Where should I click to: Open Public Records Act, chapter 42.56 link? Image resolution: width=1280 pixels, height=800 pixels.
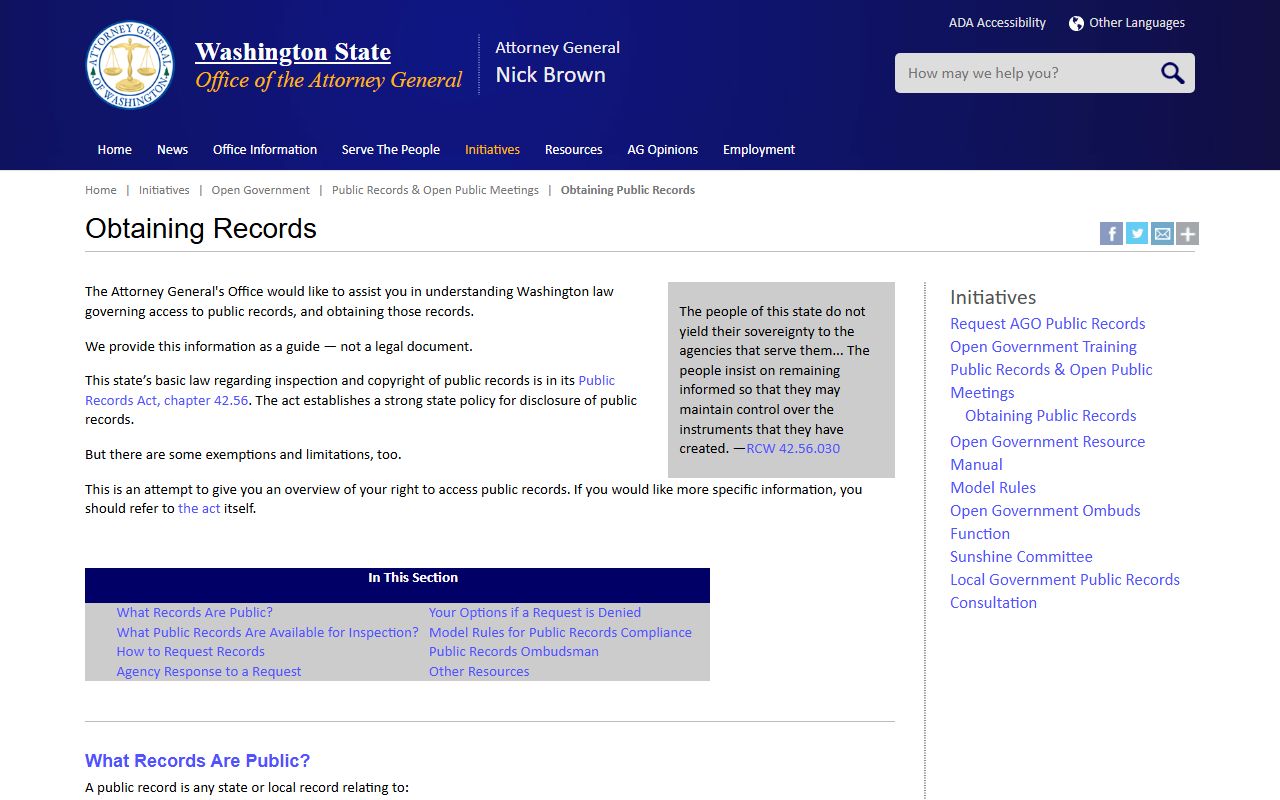(350, 390)
